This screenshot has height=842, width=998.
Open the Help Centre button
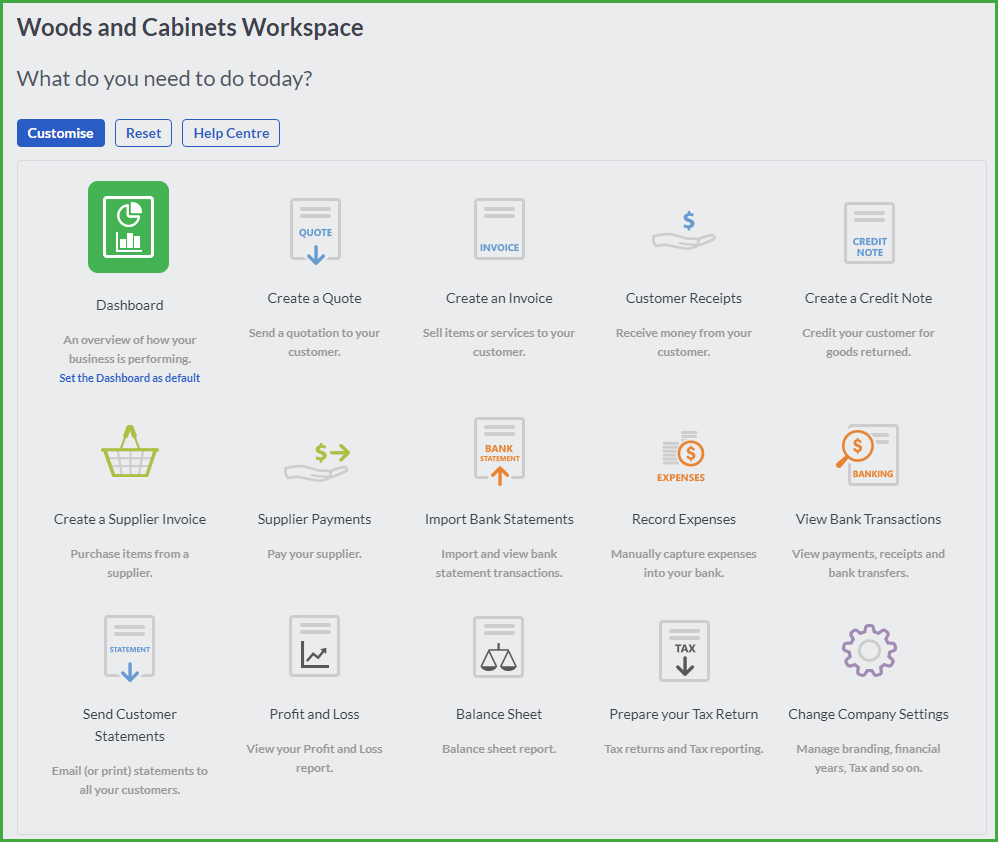231,133
